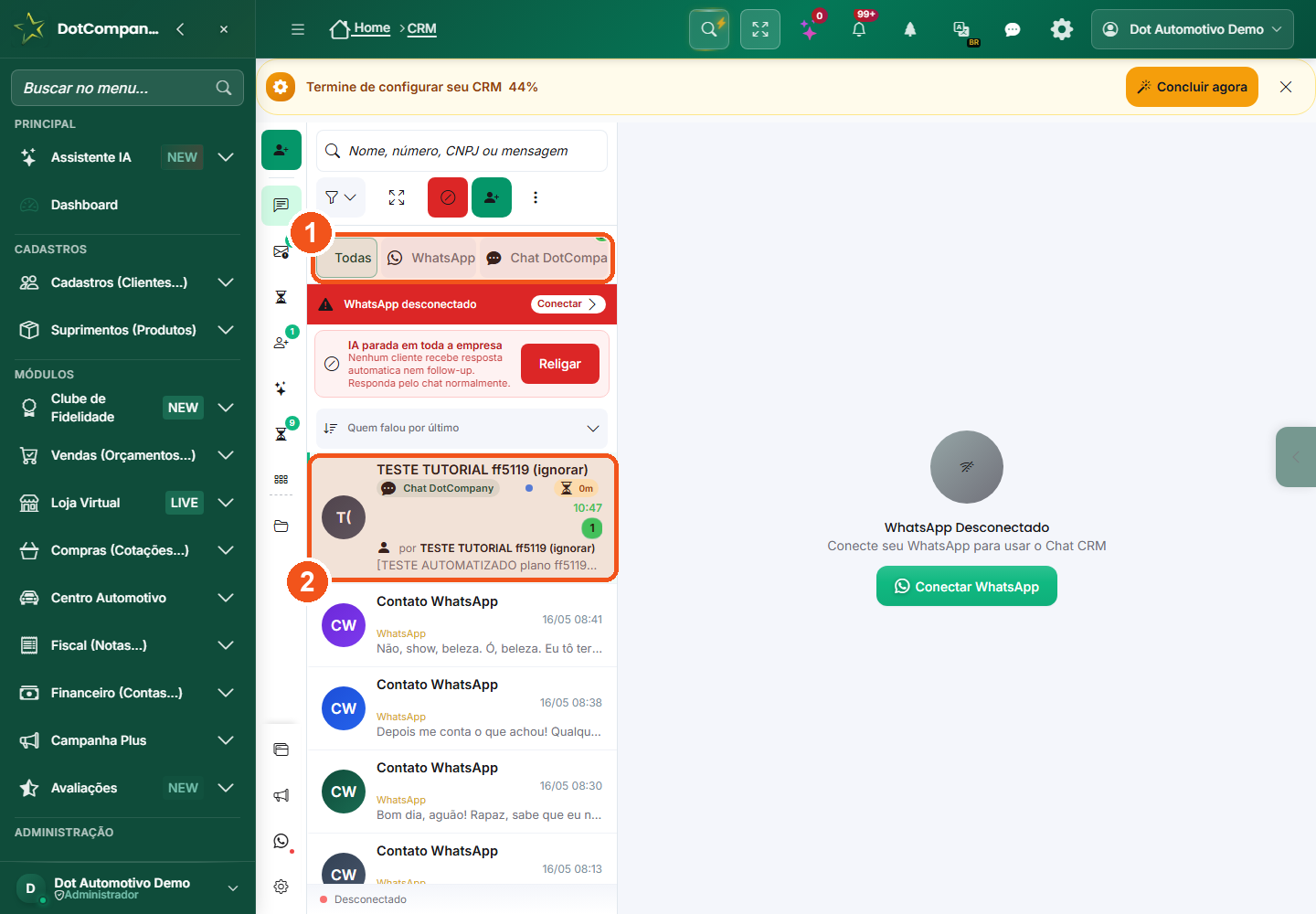This screenshot has height=914, width=1316.
Task: Open the hourglass icon in CRM sidebar
Action: click(x=281, y=297)
